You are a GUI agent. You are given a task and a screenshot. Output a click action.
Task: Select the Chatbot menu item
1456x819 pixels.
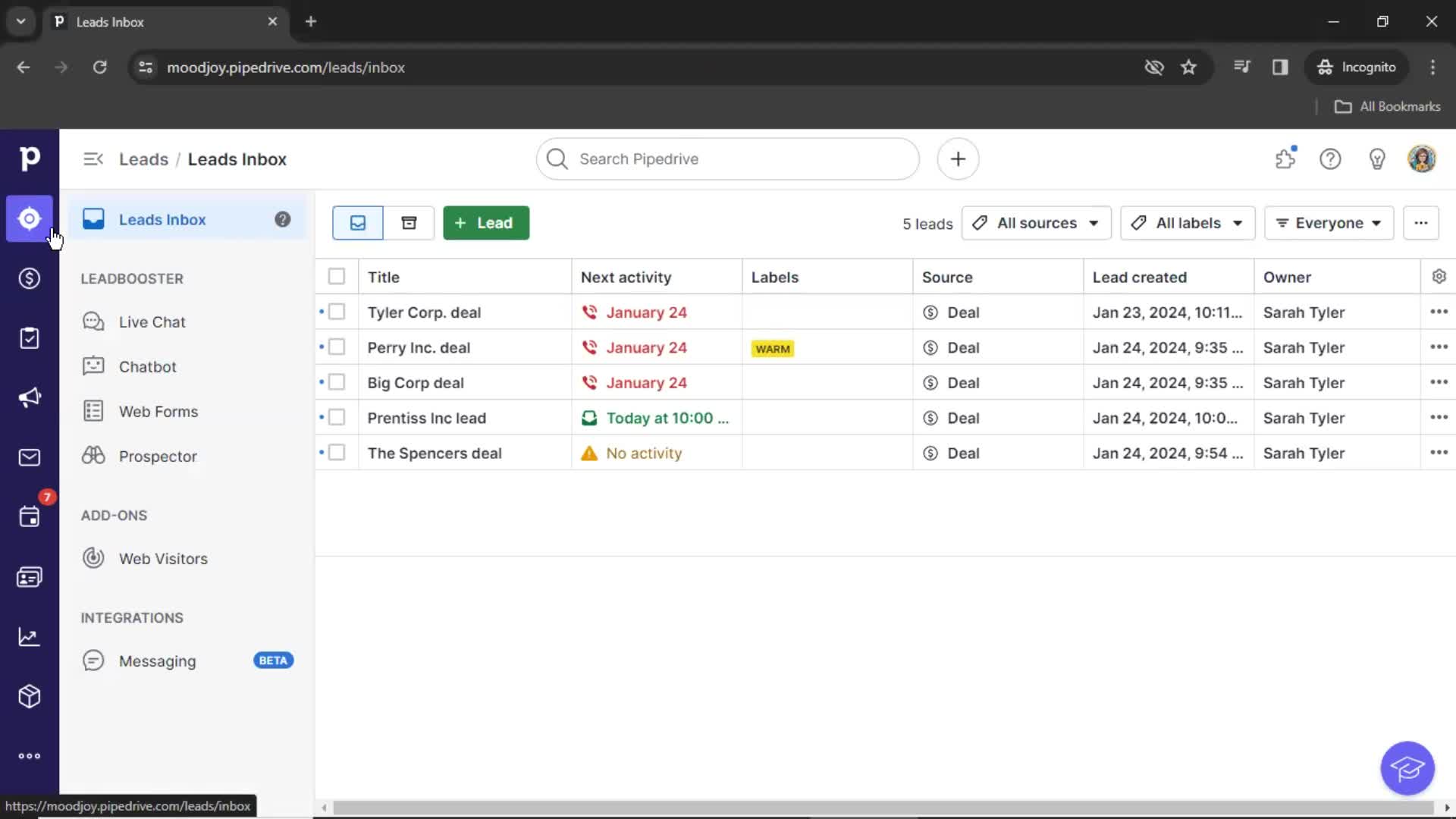148,366
